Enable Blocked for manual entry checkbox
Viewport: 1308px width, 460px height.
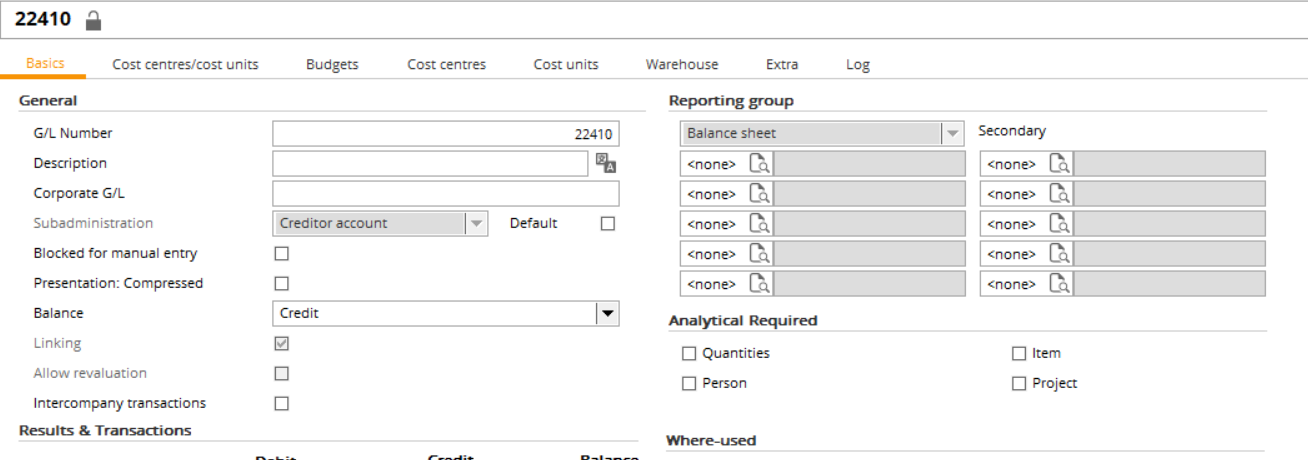click(282, 253)
